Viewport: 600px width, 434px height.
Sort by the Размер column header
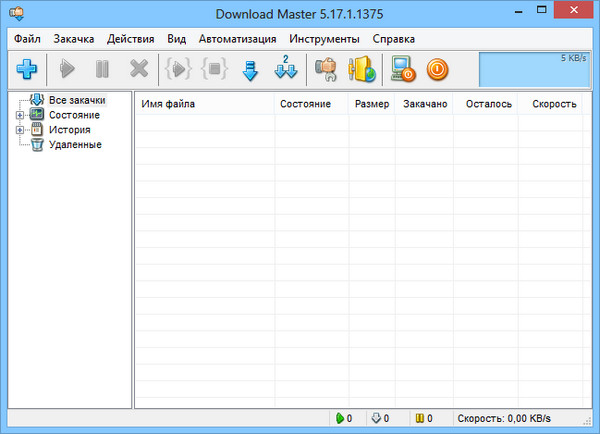tap(371, 104)
